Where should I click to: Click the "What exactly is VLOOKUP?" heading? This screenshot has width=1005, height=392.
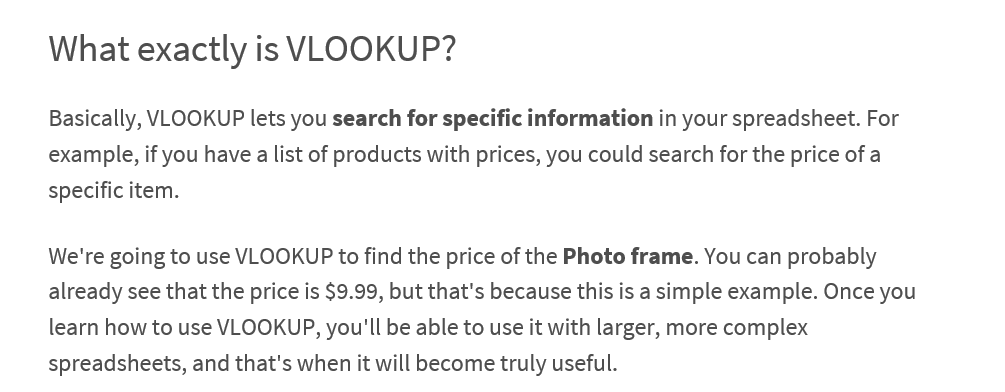click(x=252, y=49)
